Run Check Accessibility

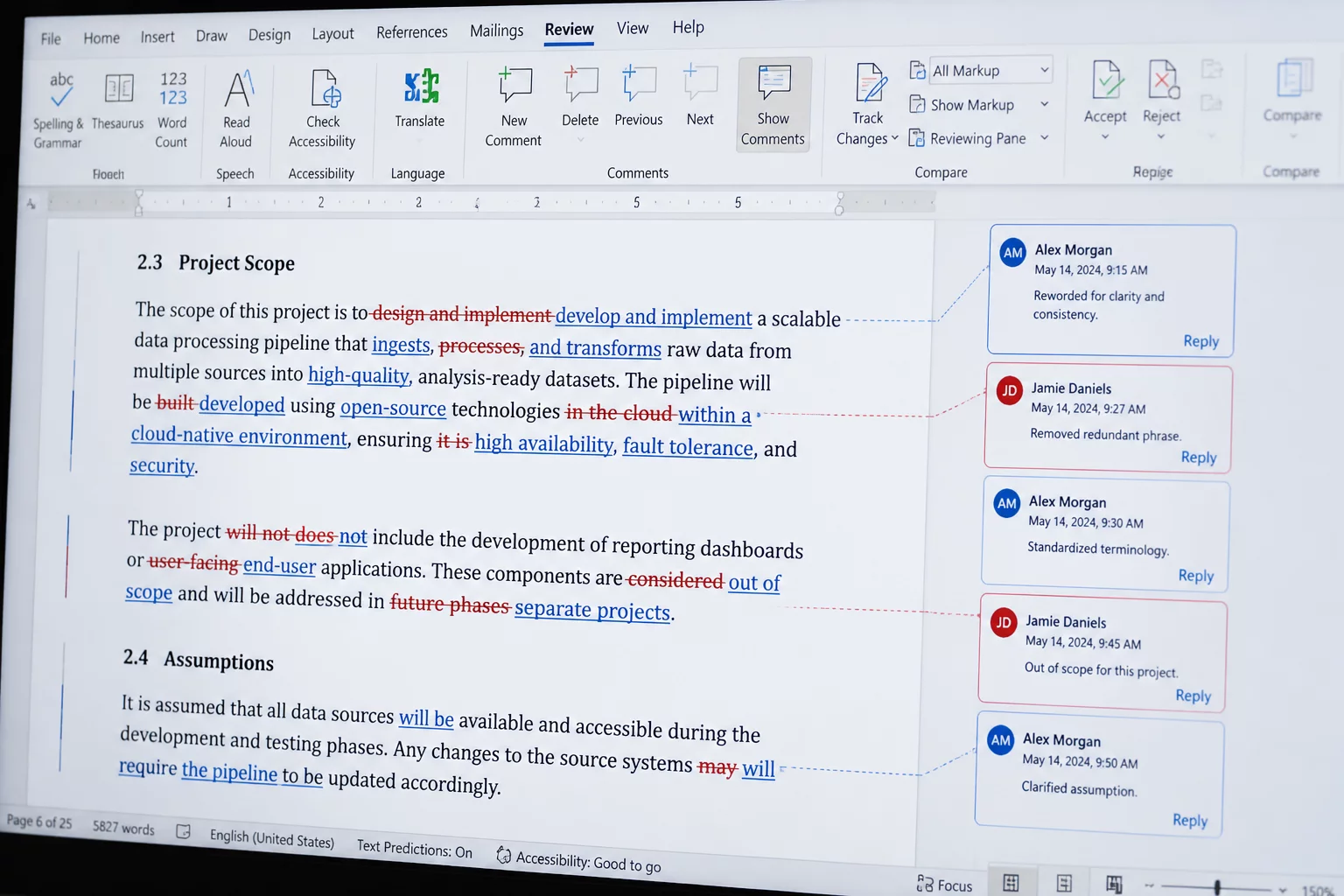tap(323, 108)
